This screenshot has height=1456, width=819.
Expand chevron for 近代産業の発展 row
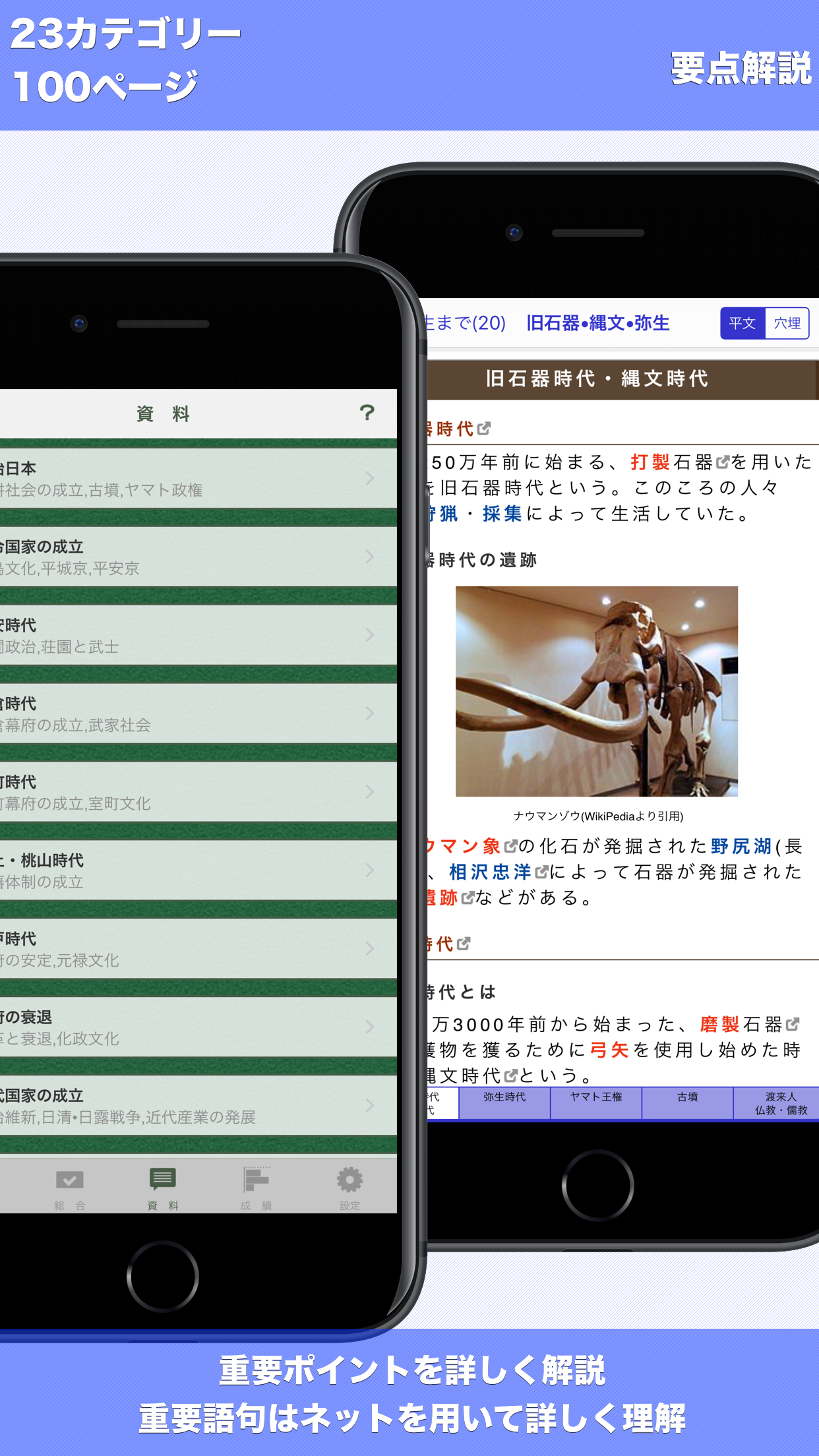[370, 1106]
